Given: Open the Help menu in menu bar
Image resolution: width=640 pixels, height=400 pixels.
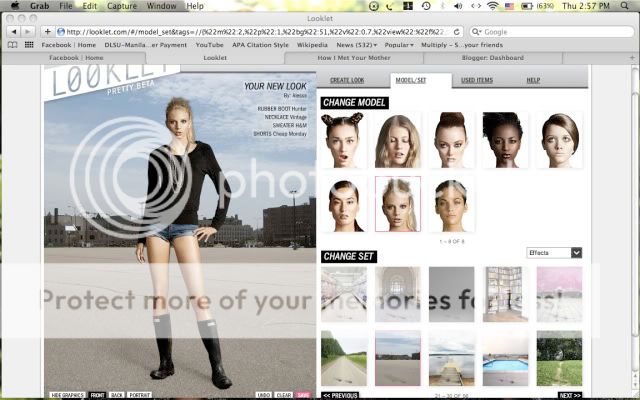Looking at the screenshot, I should pyautogui.click(x=195, y=6).
